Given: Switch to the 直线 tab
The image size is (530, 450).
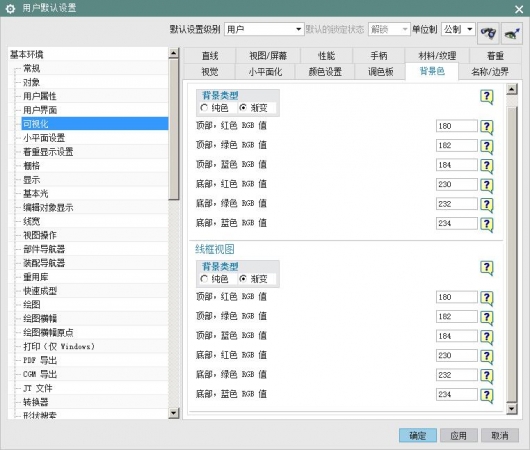Looking at the screenshot, I should [210, 55].
